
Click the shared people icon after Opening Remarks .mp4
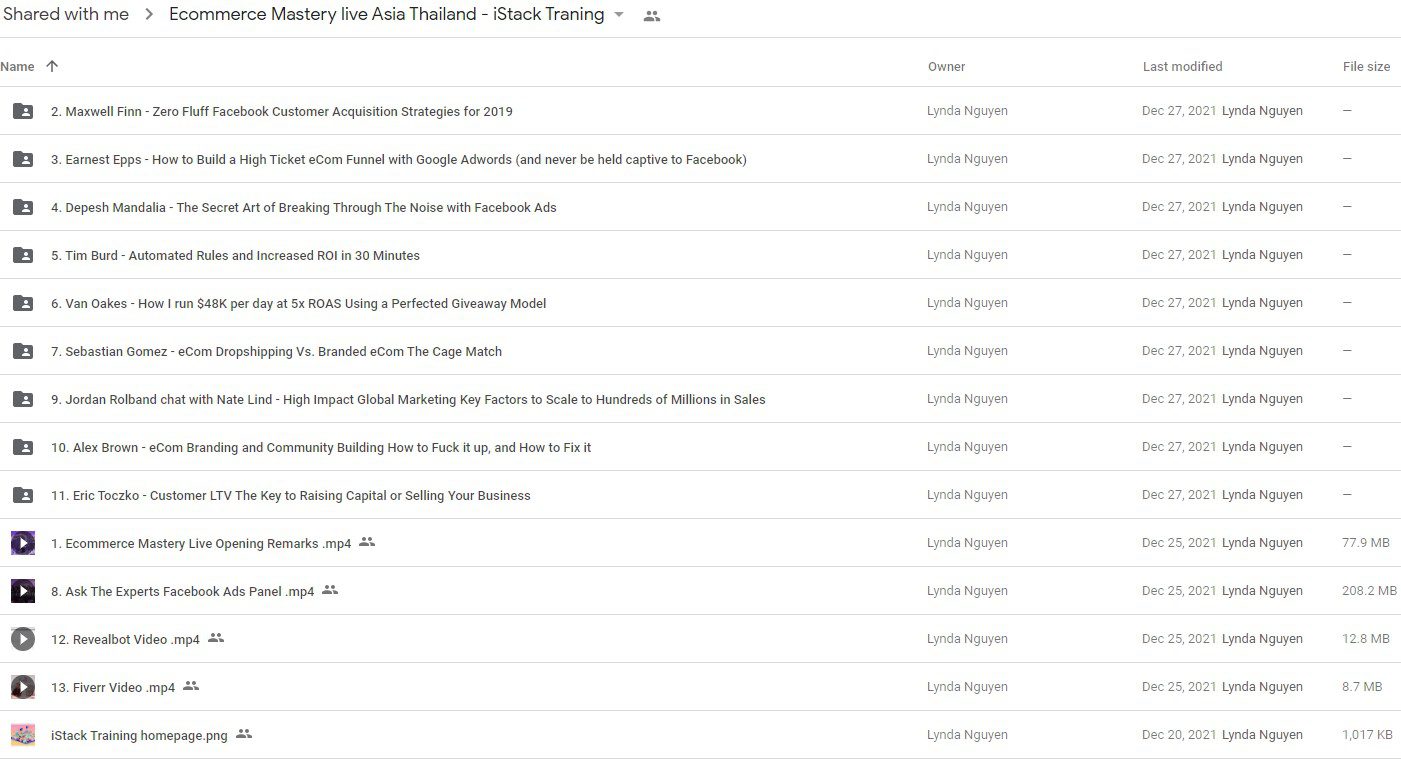click(x=367, y=542)
